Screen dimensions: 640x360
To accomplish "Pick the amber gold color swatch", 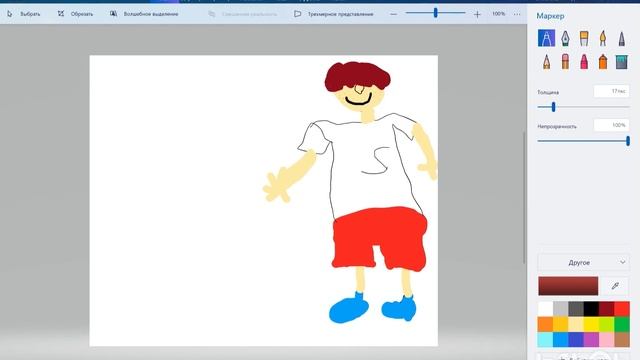I will (x=560, y=324).
